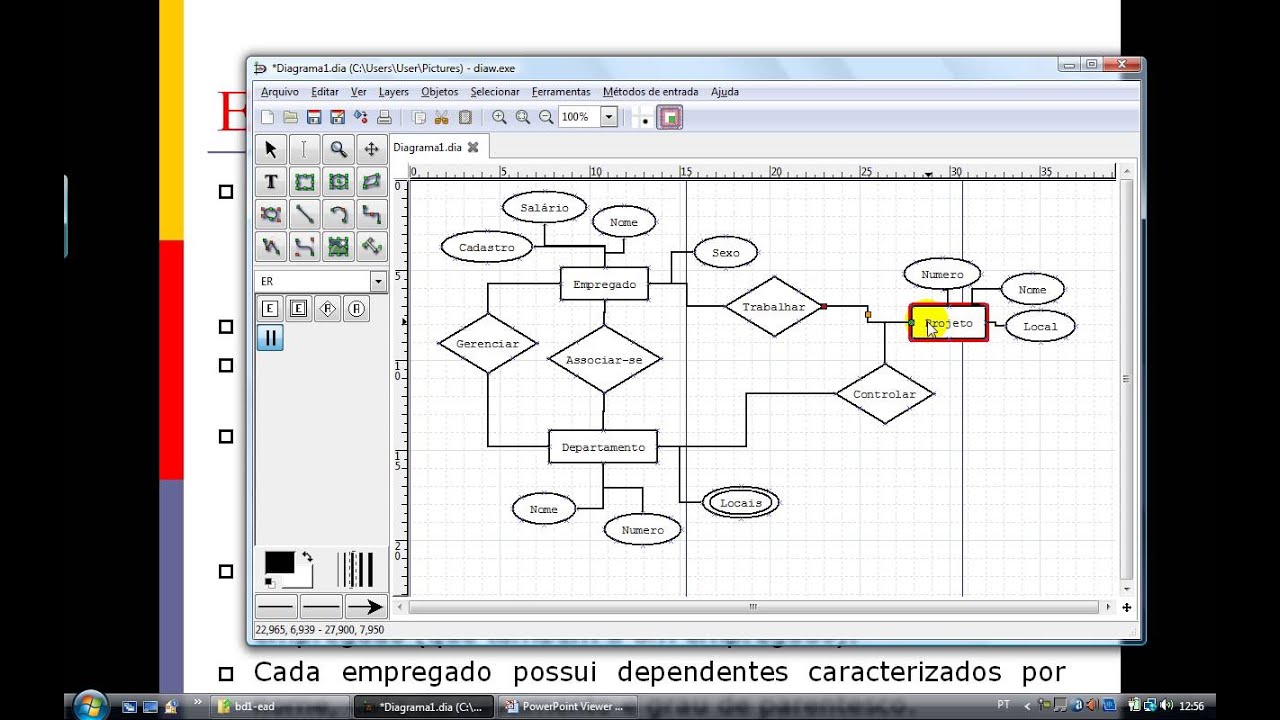This screenshot has width=1280, height=720.
Task: Zoom in with the plus magnifier icon
Action: coord(499,117)
